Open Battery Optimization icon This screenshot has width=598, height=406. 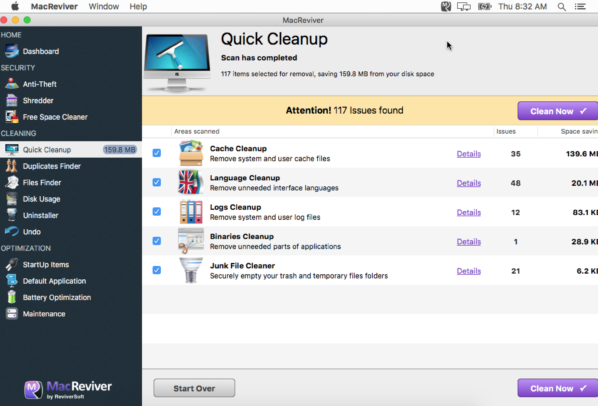(12, 297)
